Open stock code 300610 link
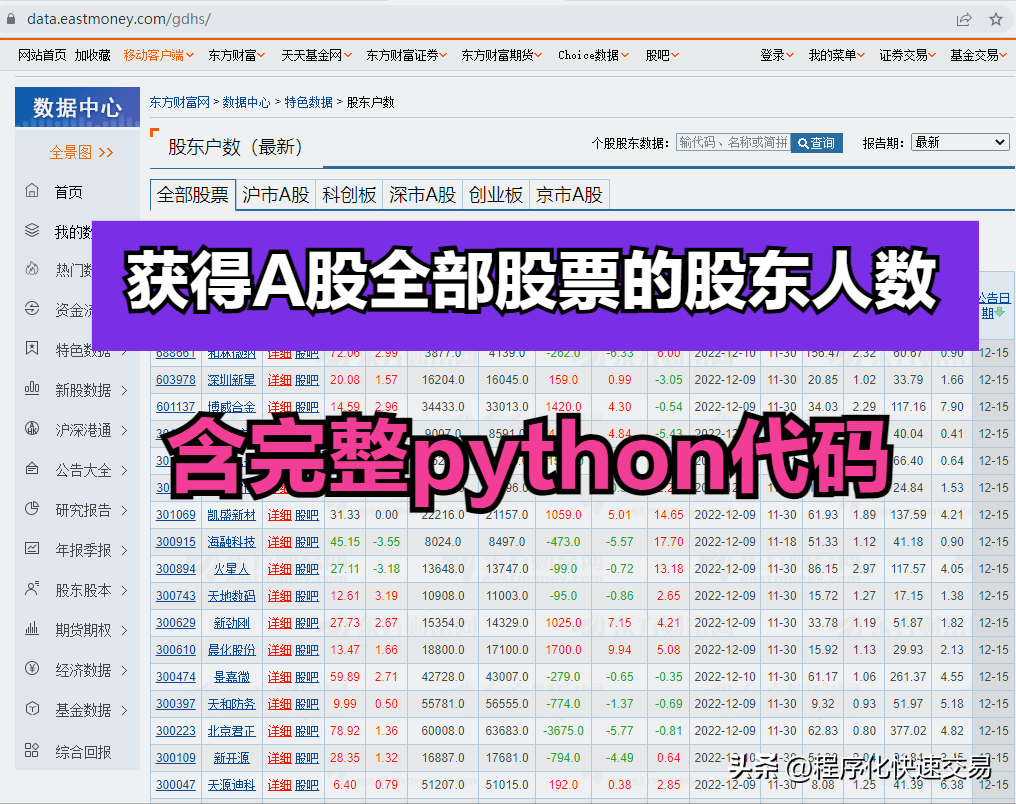1016x804 pixels. (x=176, y=650)
